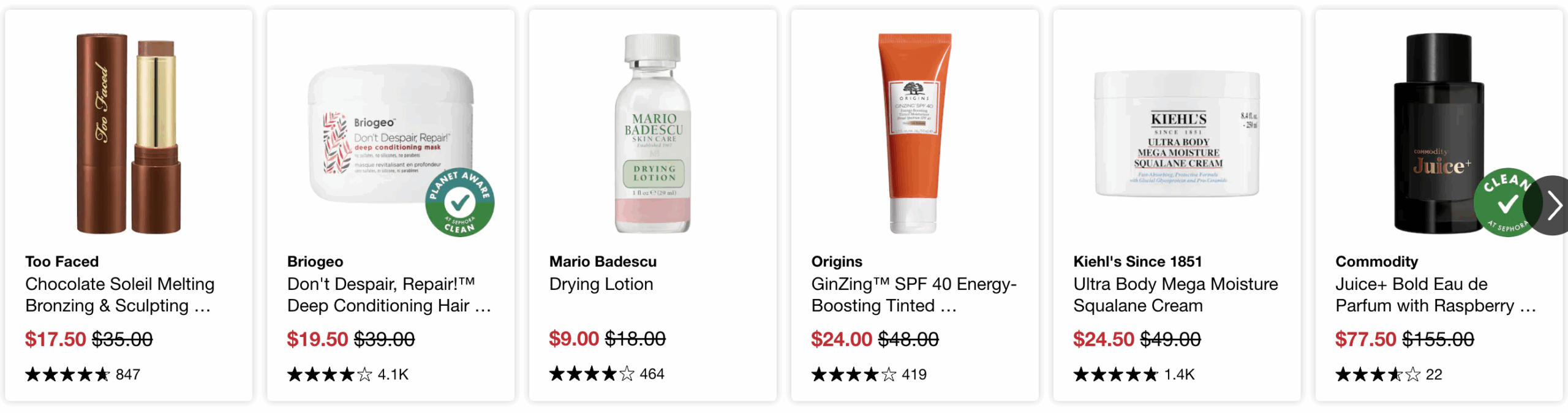Open the Too Faced bronzer stick image
The height and width of the screenshot is (413, 1568).
point(129,134)
